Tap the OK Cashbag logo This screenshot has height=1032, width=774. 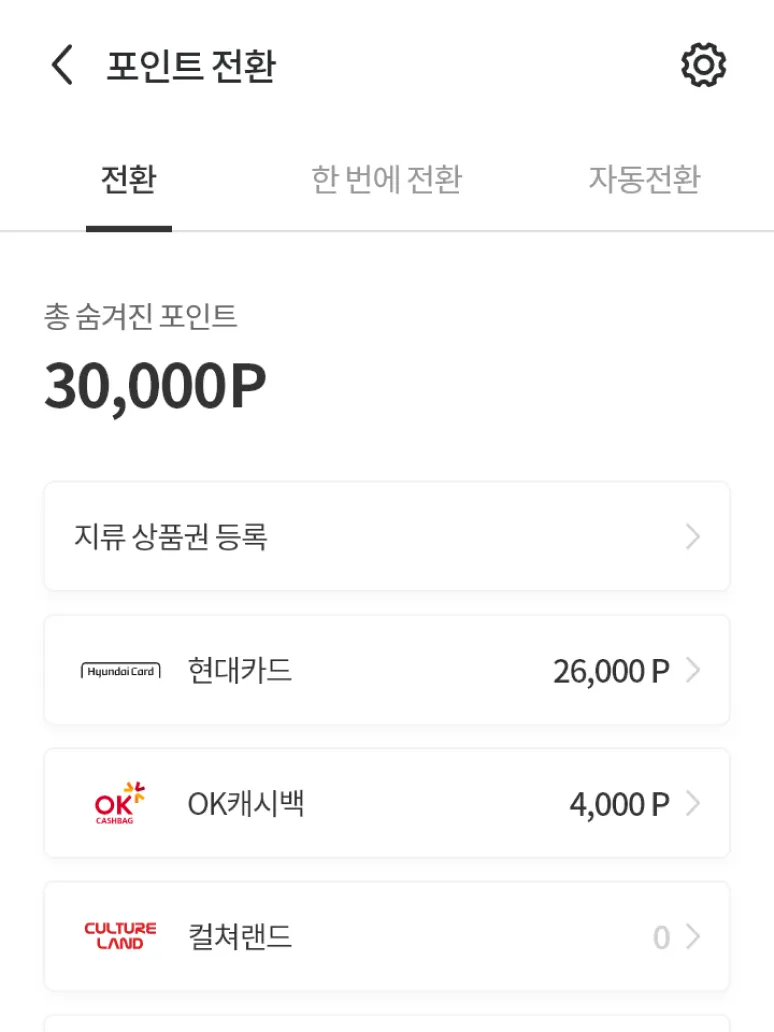[119, 803]
